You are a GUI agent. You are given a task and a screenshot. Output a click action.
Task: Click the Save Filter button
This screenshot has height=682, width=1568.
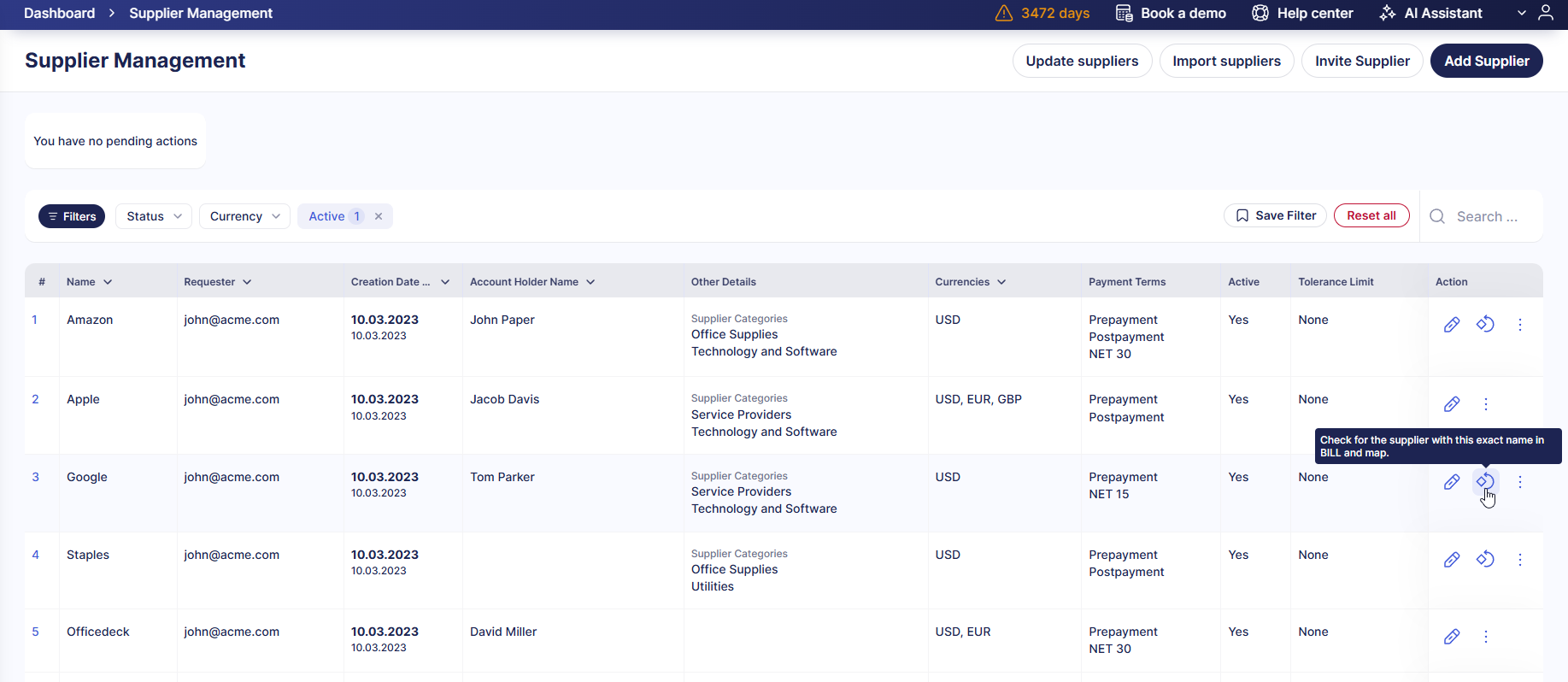[x=1275, y=215]
